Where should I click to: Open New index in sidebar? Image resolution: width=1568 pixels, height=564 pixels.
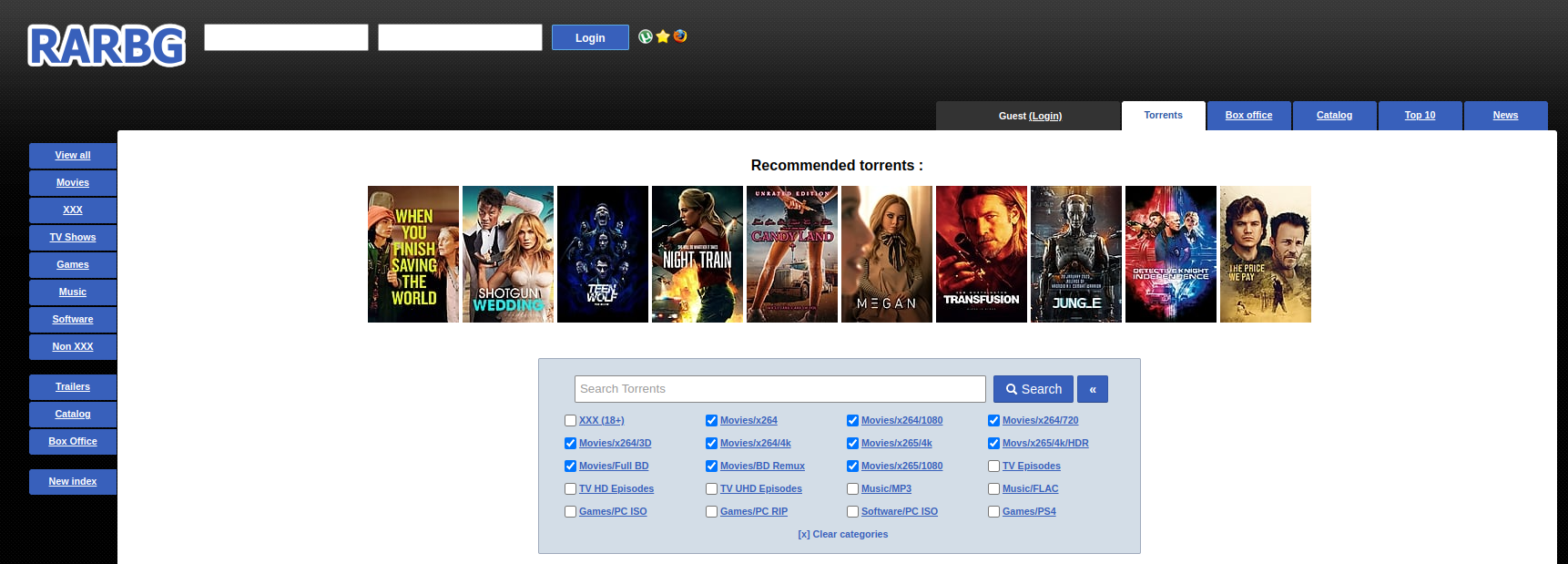point(73,482)
